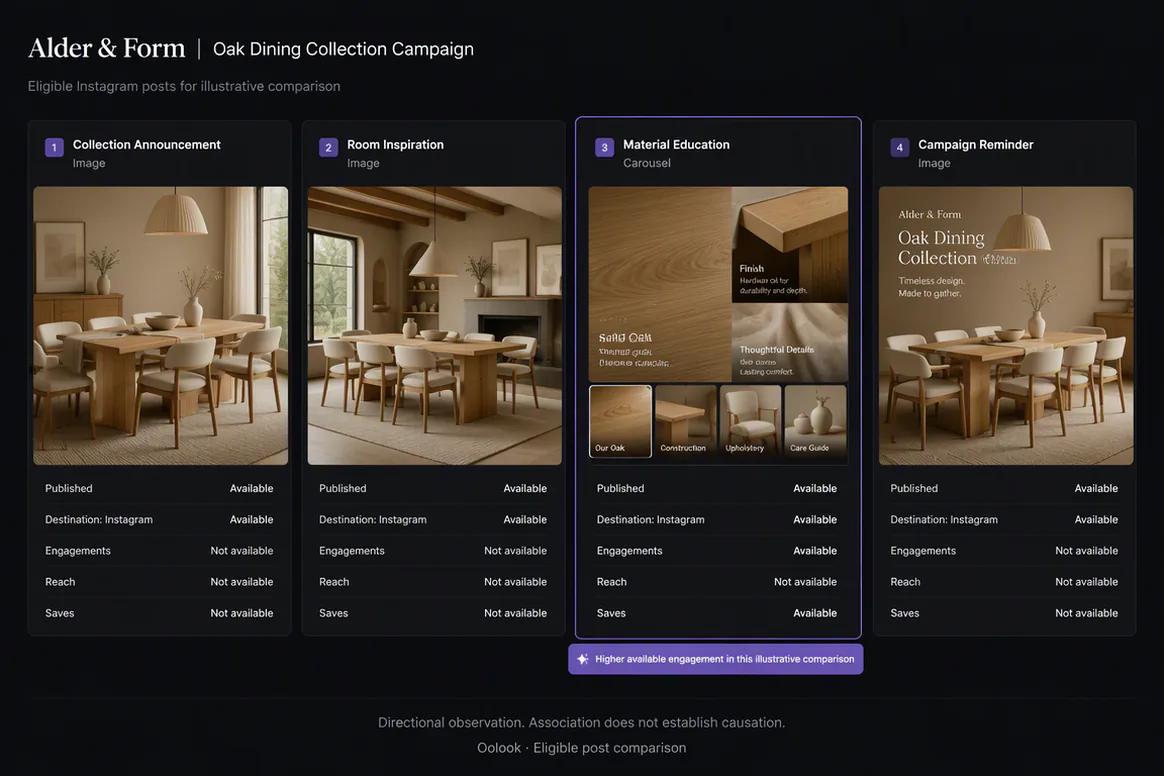The height and width of the screenshot is (776, 1164).
Task: Open the Campaign Reminder post image
Action: (1006, 325)
